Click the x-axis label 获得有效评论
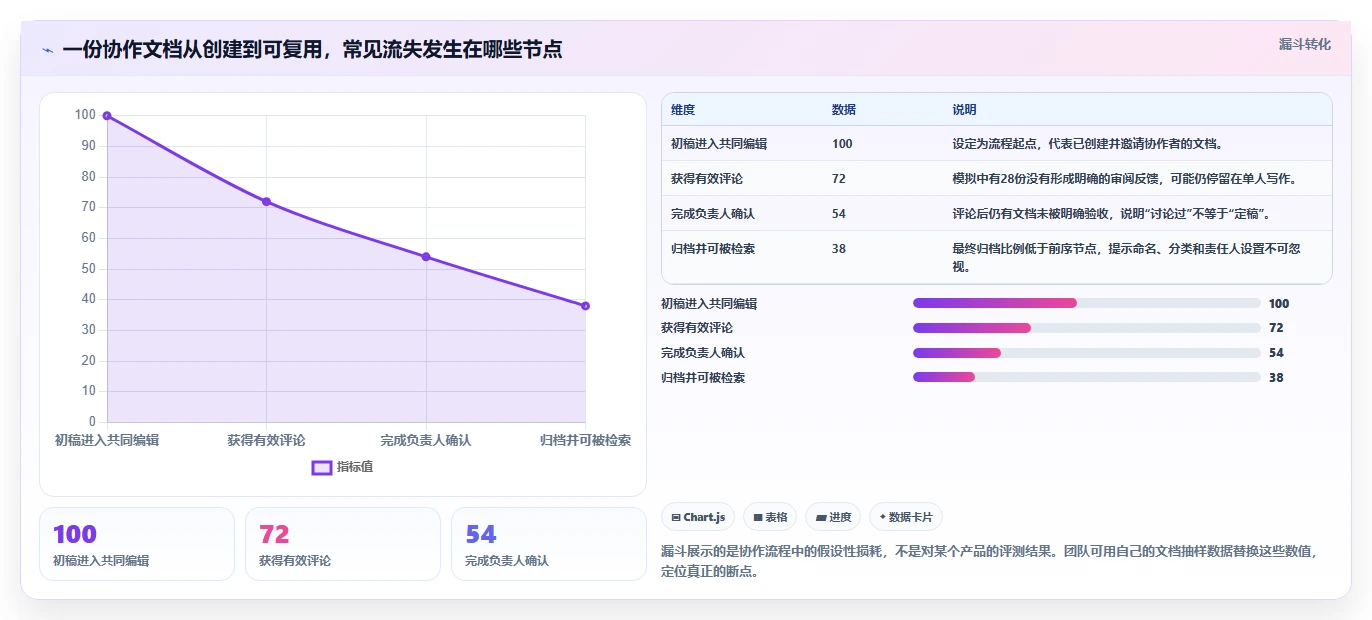The image size is (1372, 620). pos(266,440)
